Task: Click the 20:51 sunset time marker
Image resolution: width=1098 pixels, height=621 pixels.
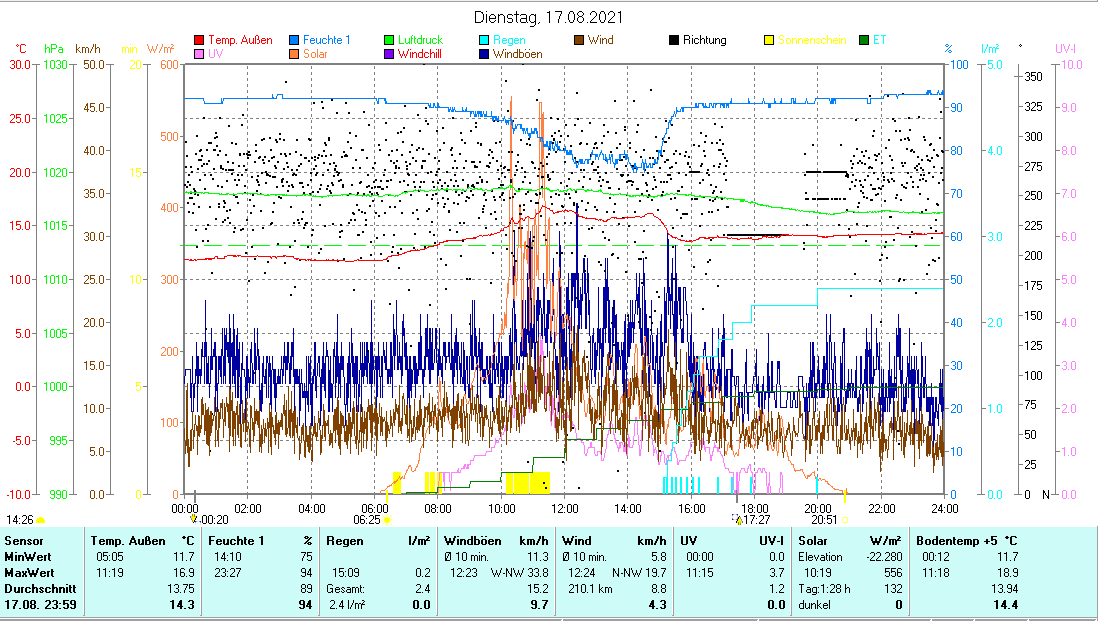Action: 824,520
